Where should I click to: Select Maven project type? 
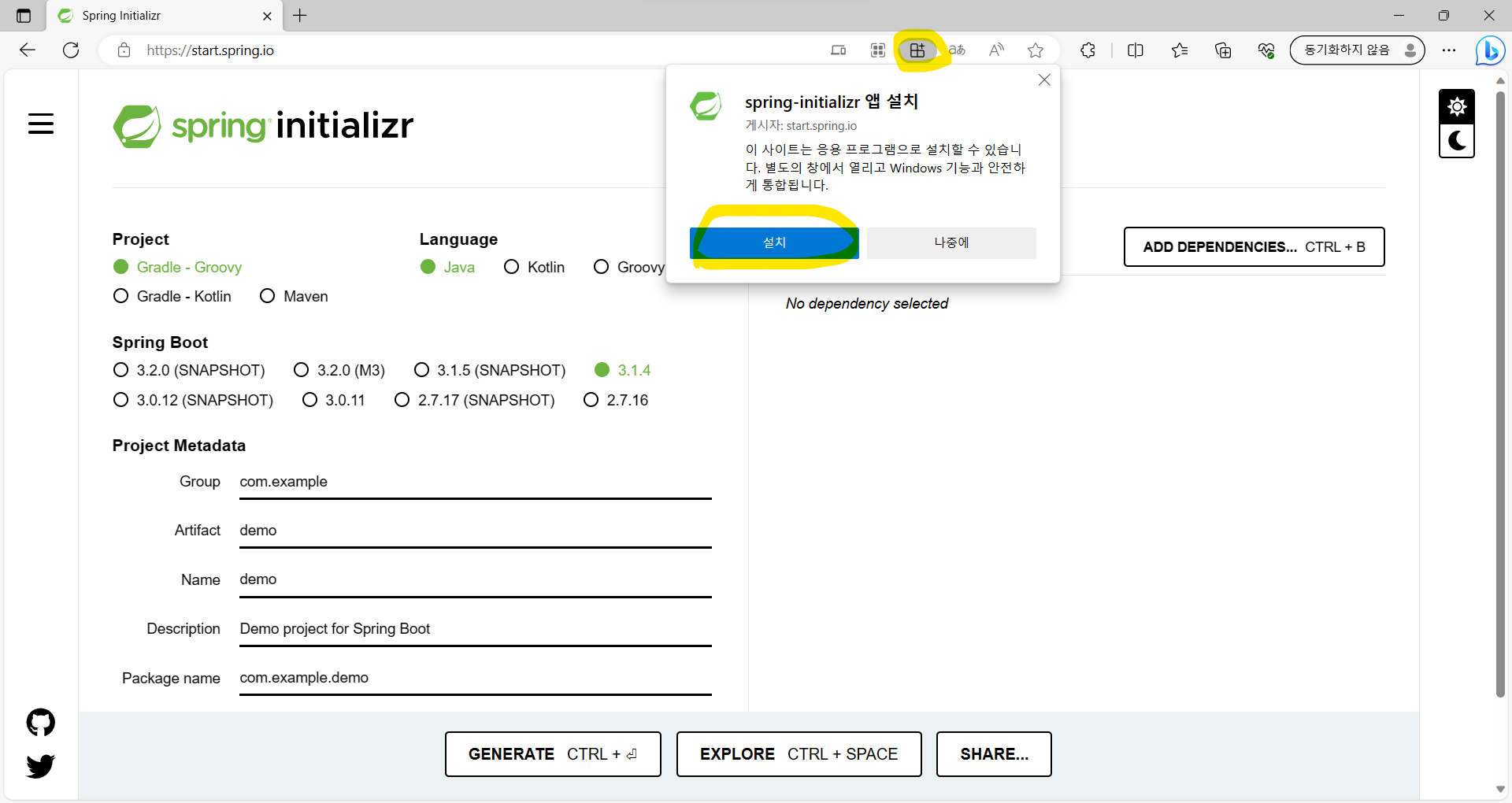(294, 296)
